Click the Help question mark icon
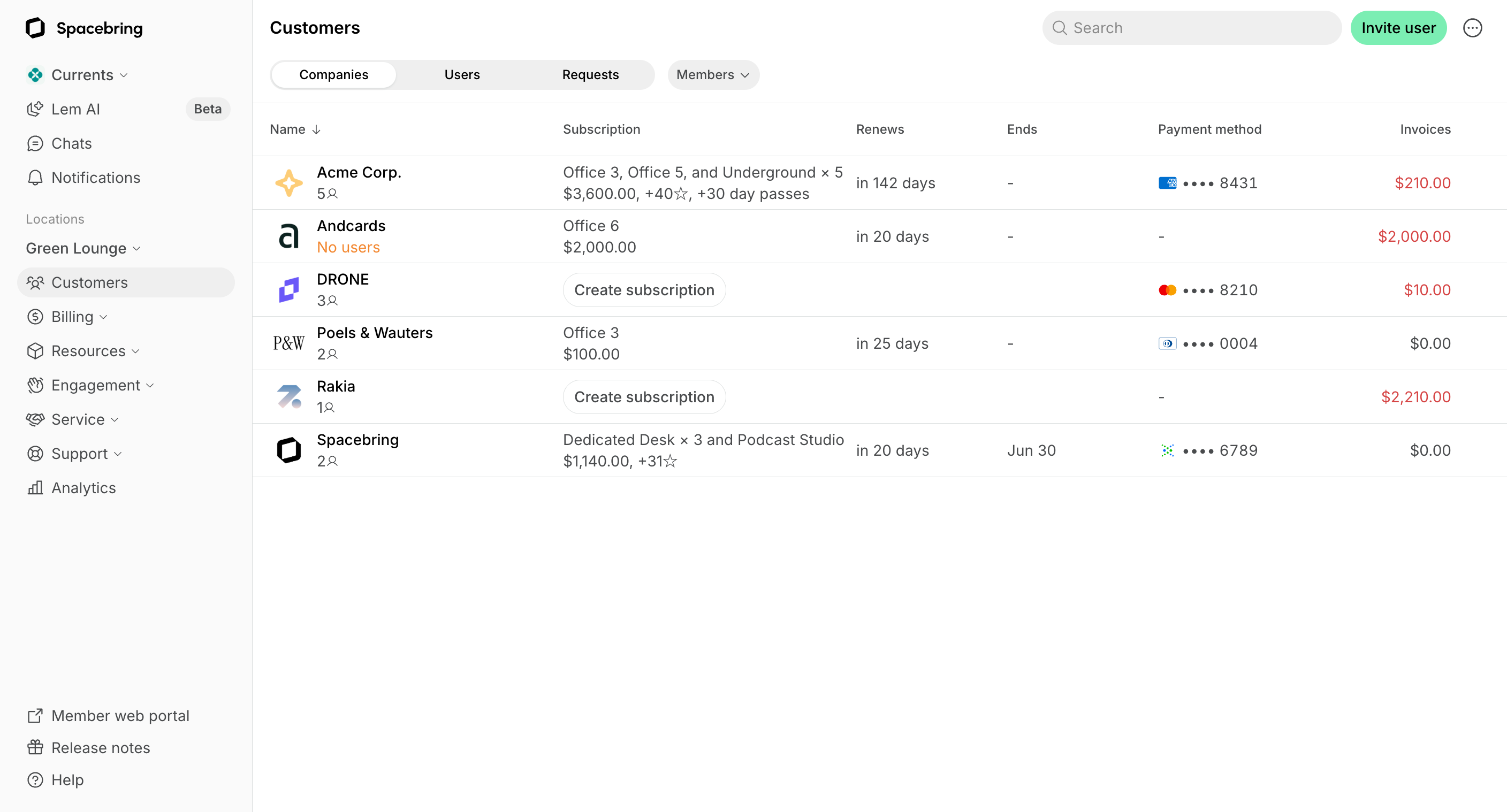Viewport: 1507px width, 812px height. (x=35, y=779)
